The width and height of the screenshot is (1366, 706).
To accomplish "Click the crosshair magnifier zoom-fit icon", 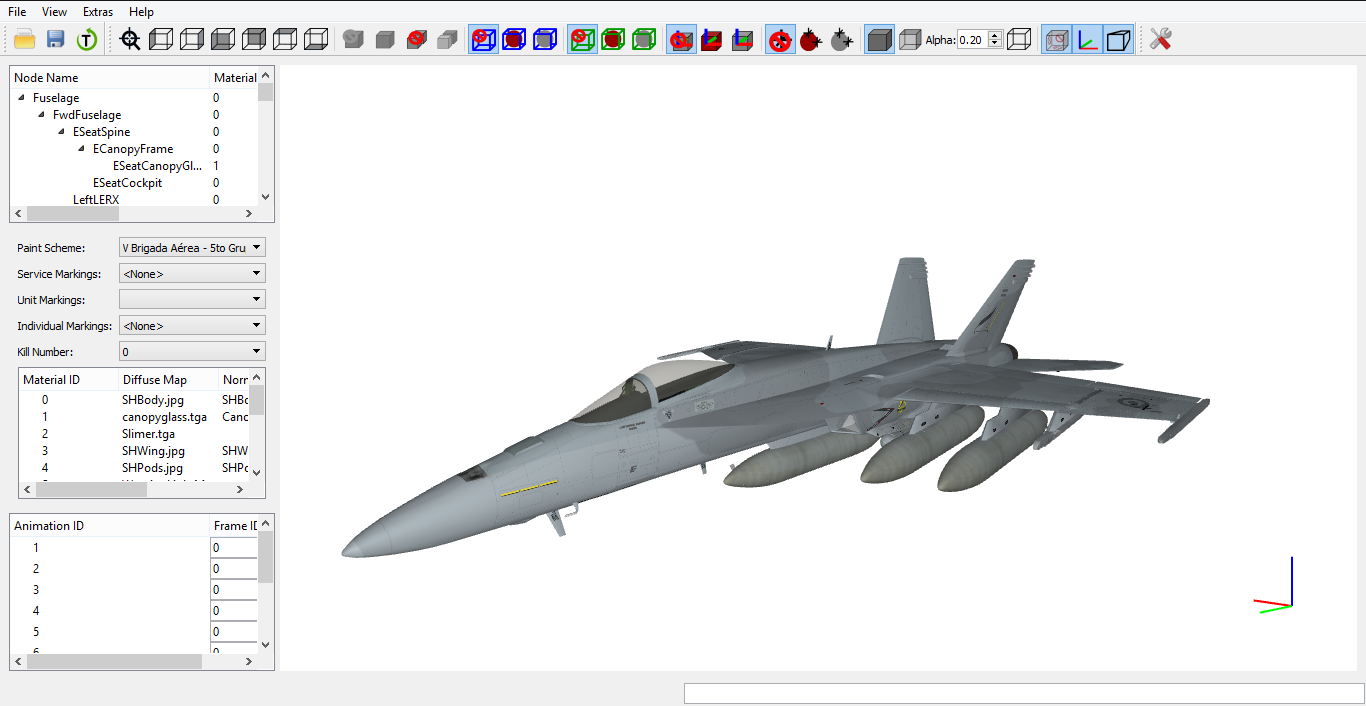I will point(130,40).
